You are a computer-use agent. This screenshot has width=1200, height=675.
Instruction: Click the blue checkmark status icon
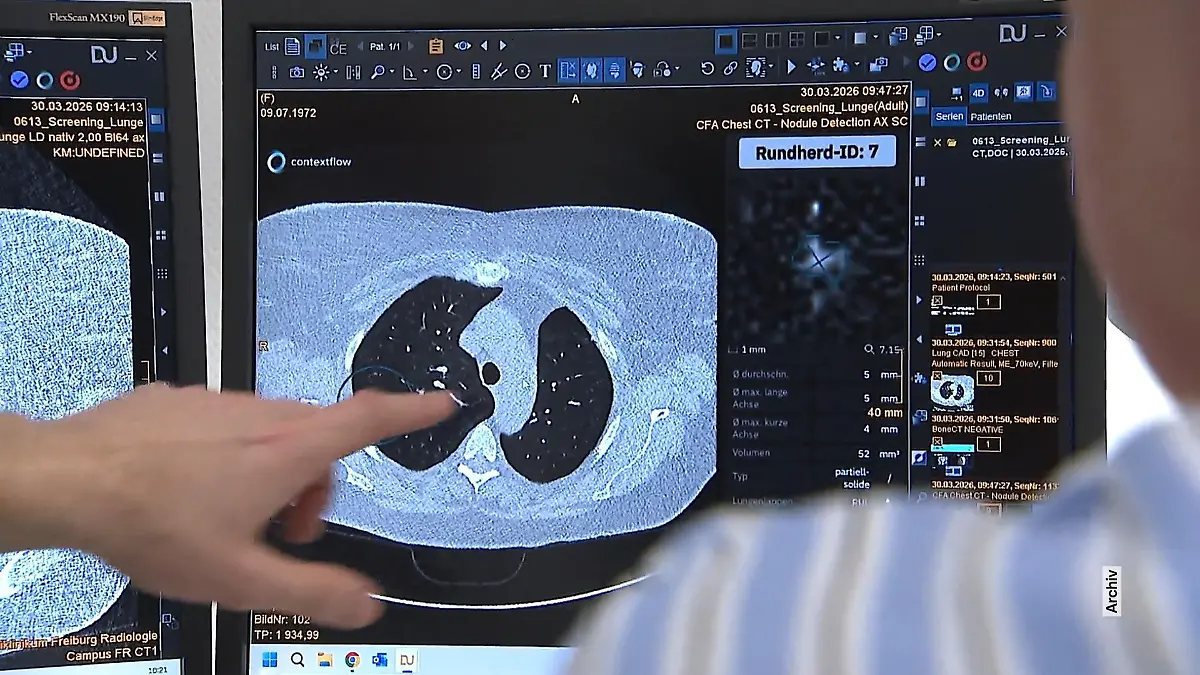tap(927, 62)
